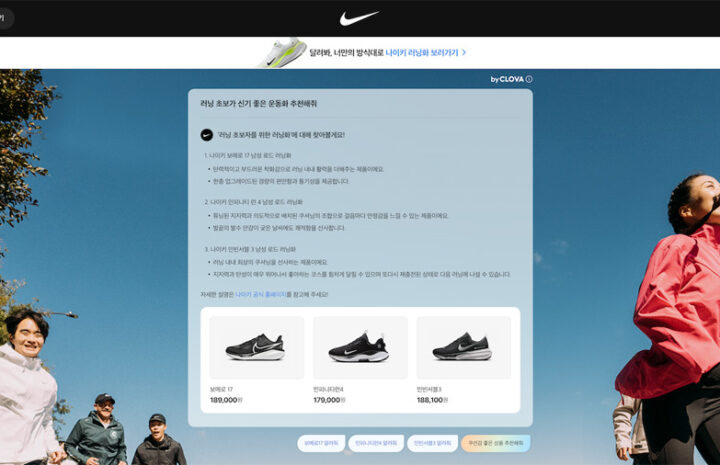
Task: Open the Infinity Run 4 shoe thumbnail
Action: tap(360, 347)
